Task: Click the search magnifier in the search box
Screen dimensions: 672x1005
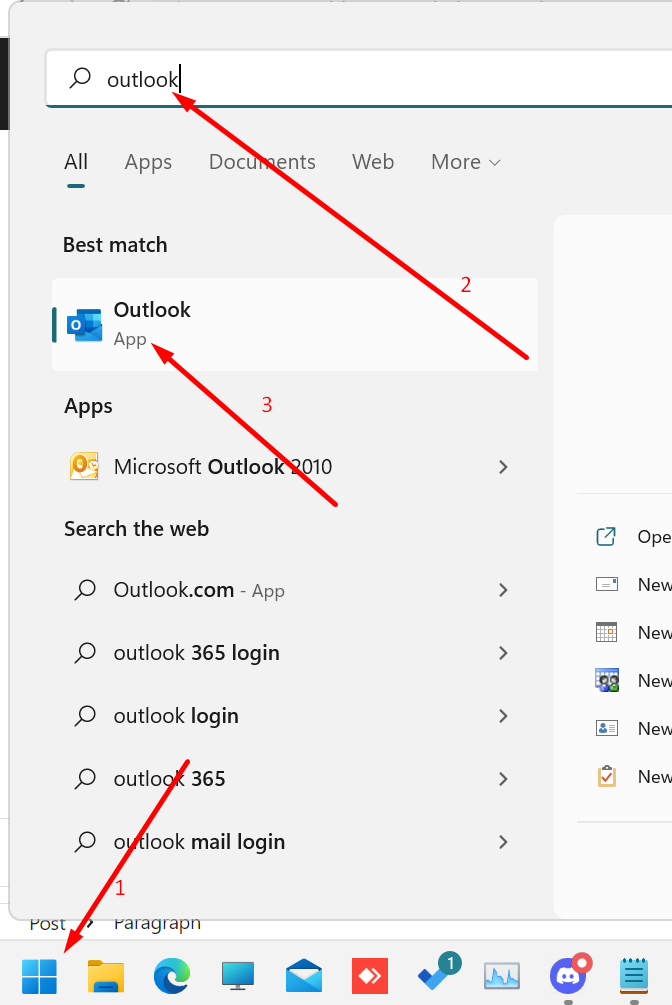Action: coord(80,78)
